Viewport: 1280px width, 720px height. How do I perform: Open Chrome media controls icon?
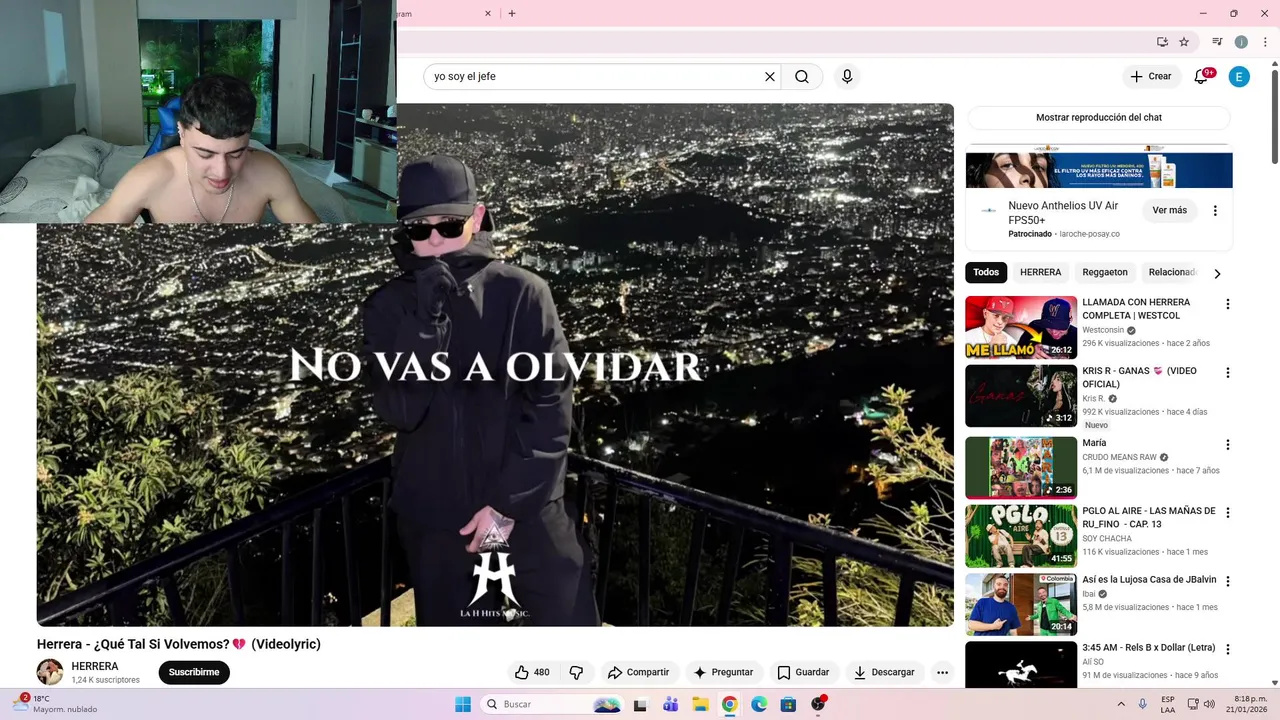(1217, 42)
